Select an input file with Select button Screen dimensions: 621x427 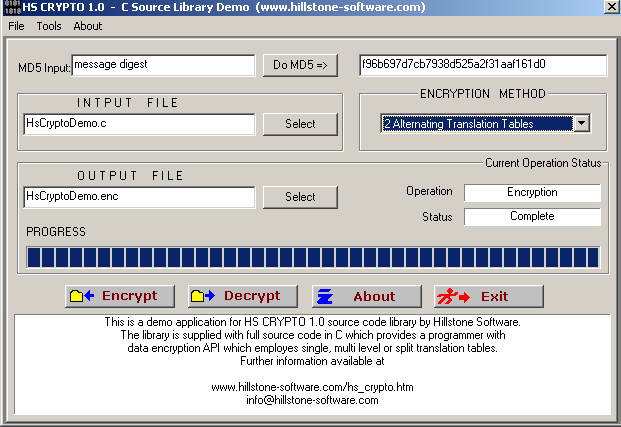(x=300, y=124)
